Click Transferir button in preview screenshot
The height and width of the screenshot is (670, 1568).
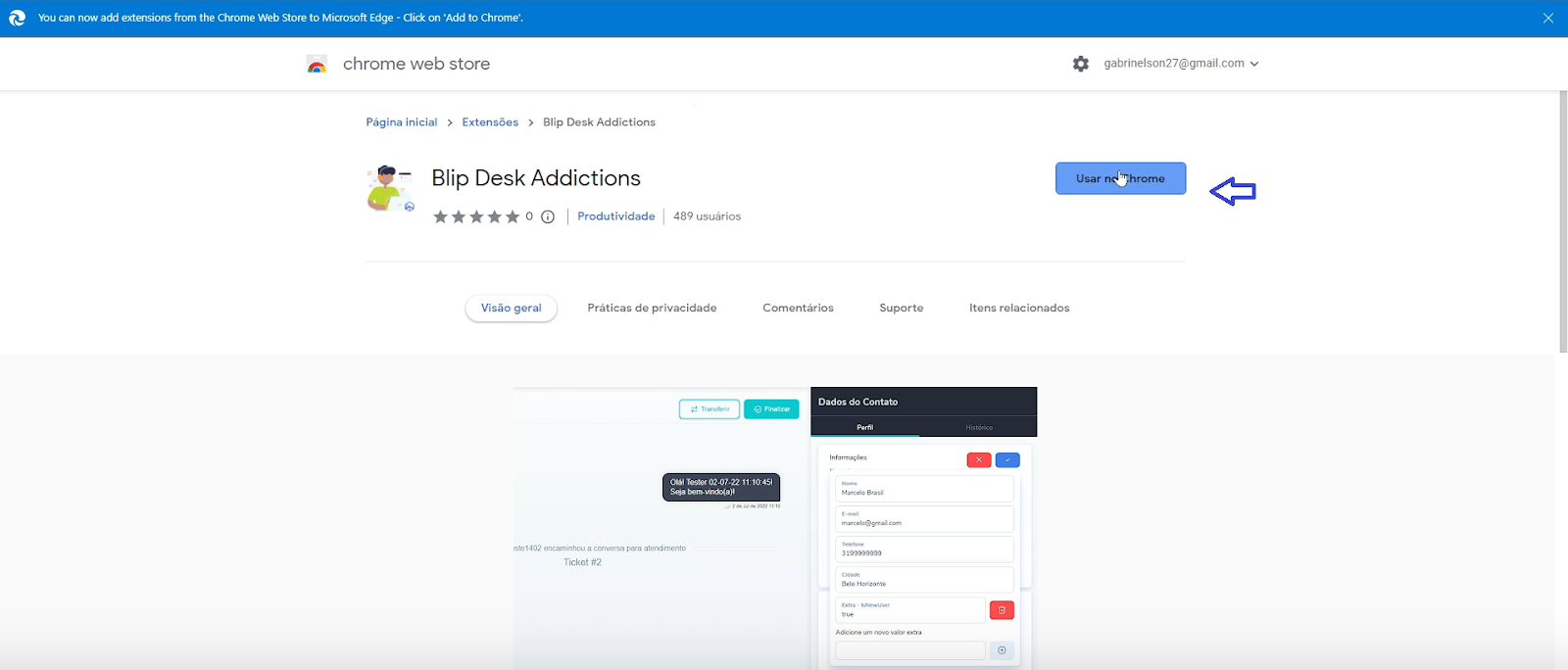pos(710,409)
